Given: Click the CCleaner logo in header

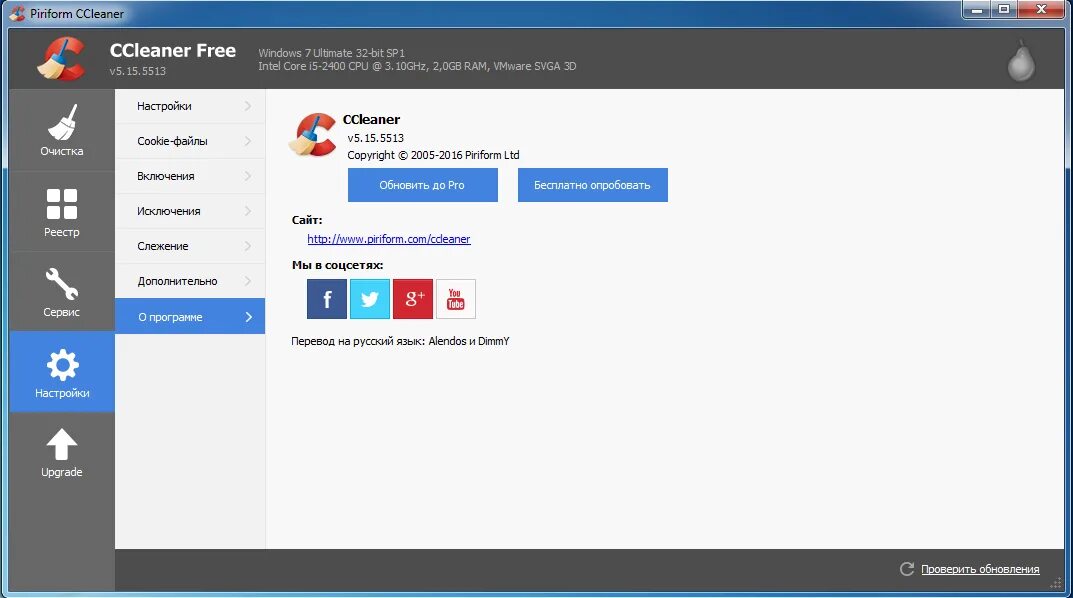Looking at the screenshot, I should [x=62, y=59].
